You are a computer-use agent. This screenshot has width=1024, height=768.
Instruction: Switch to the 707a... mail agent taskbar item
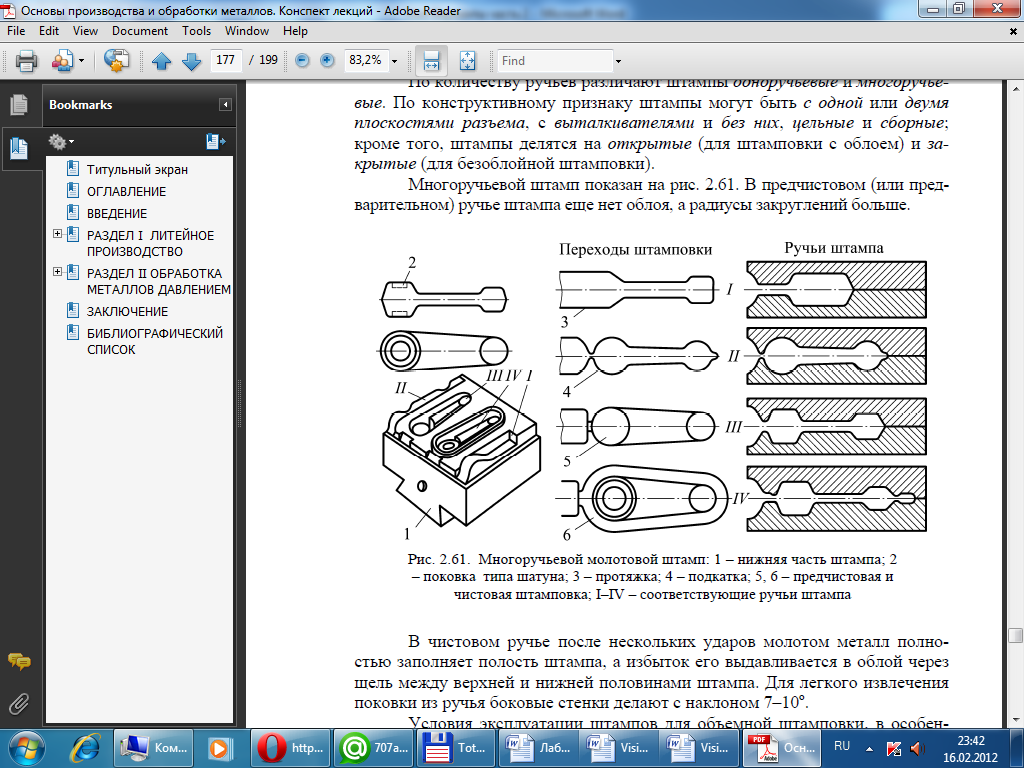click(x=374, y=748)
